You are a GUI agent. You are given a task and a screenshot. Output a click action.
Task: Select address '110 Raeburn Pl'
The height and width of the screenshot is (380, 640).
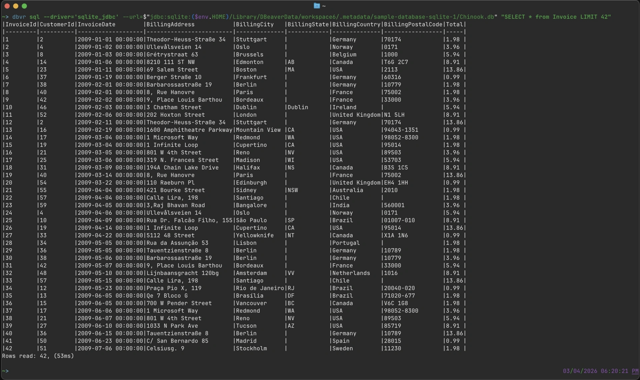171,183
